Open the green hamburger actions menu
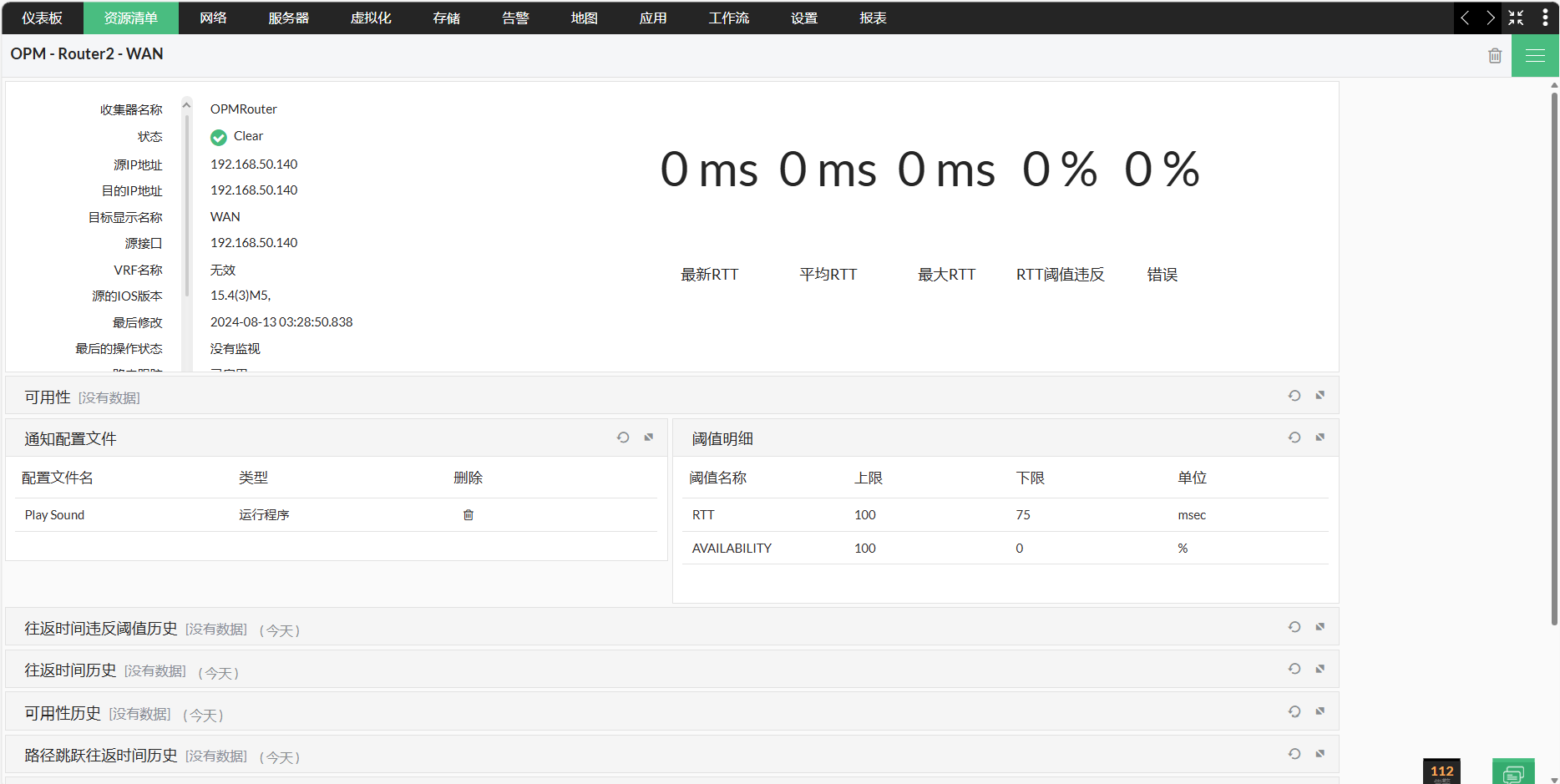The height and width of the screenshot is (784, 1560). tap(1535, 56)
